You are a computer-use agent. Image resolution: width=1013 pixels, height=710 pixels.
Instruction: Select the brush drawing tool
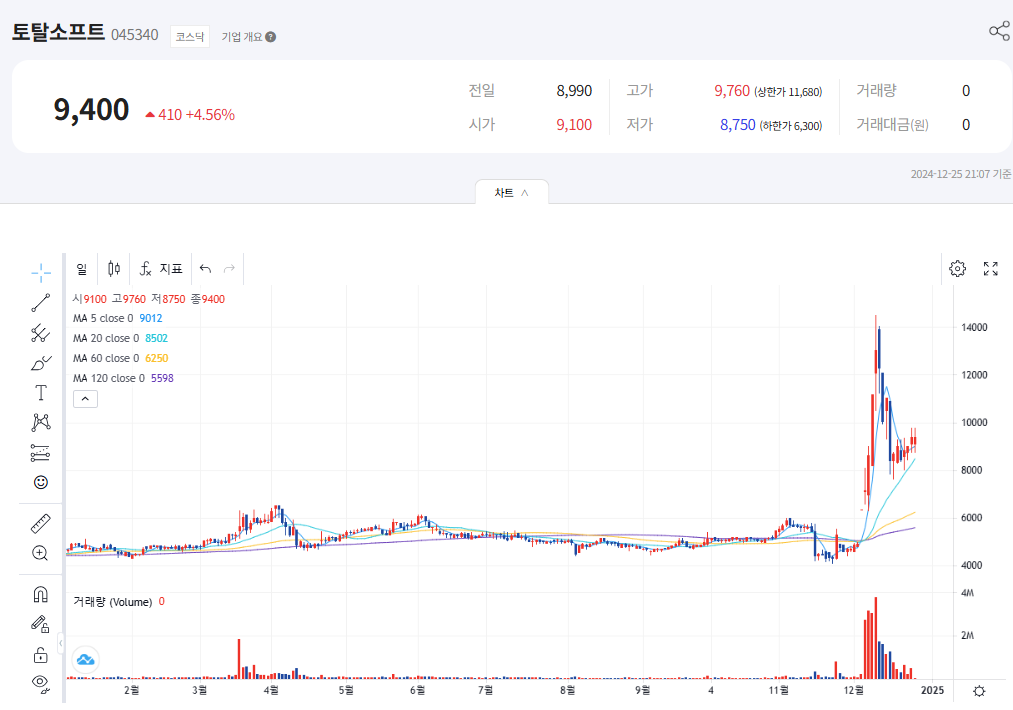(41, 363)
